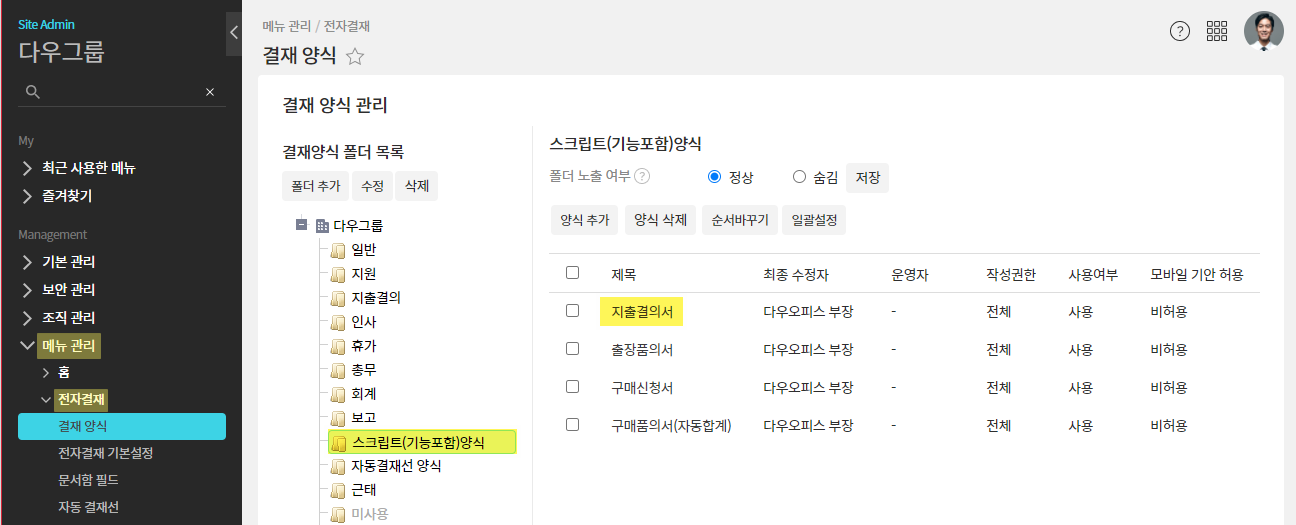Select the 자동결재선 양식 folder
Viewport: 1296px width, 525px height.
[x=396, y=466]
